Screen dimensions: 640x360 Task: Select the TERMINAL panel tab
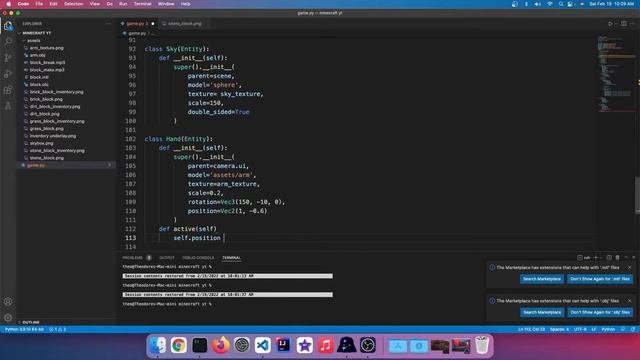pyautogui.click(x=231, y=258)
